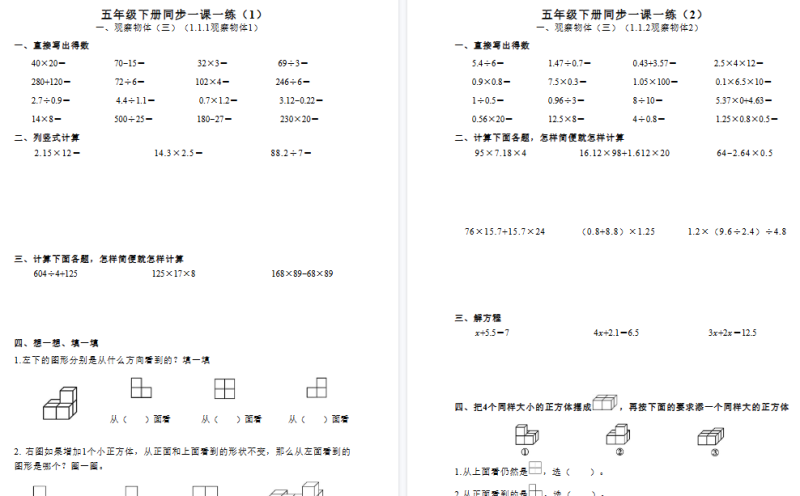This screenshot has width=800, height=496.
Task: Click the 2×2 square grid view figure
Action: point(224,389)
